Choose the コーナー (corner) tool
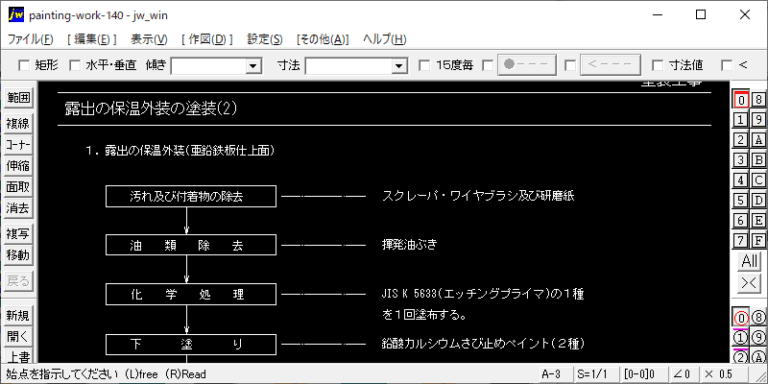This screenshot has width=768, height=384. pos(18,145)
